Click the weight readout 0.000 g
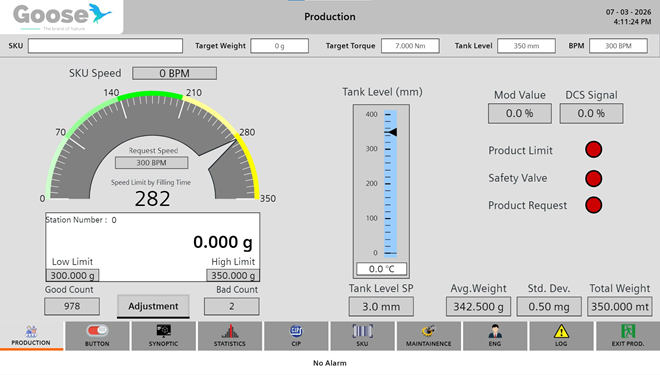This screenshot has width=660, height=375. [223, 242]
